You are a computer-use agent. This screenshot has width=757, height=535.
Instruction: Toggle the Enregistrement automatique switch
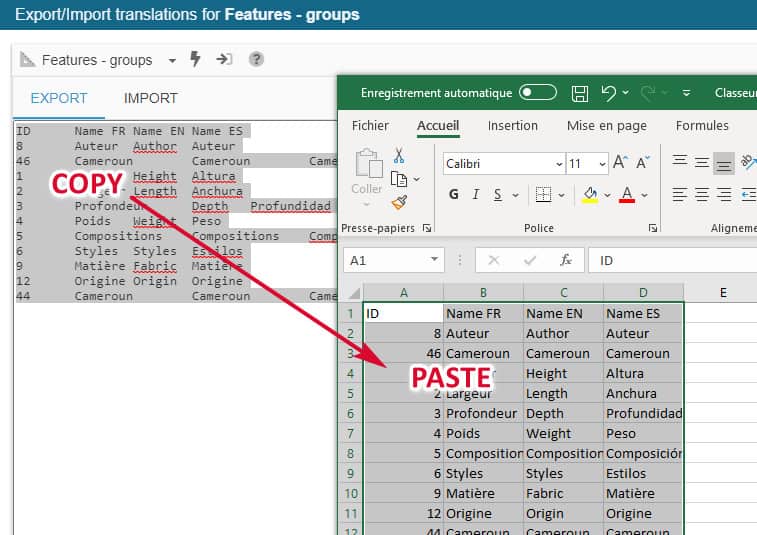(538, 93)
